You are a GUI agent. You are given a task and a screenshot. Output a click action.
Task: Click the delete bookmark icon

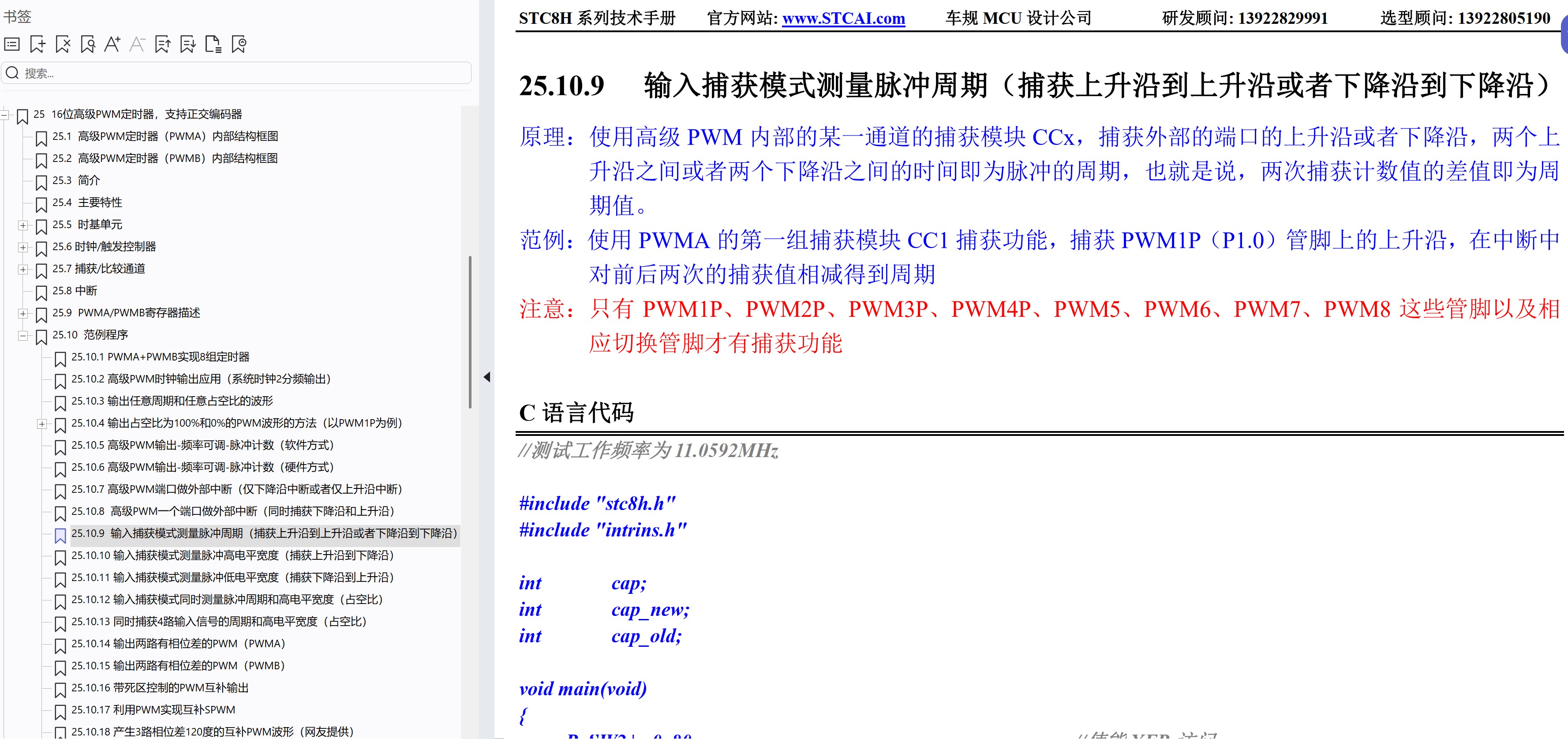pos(63,44)
